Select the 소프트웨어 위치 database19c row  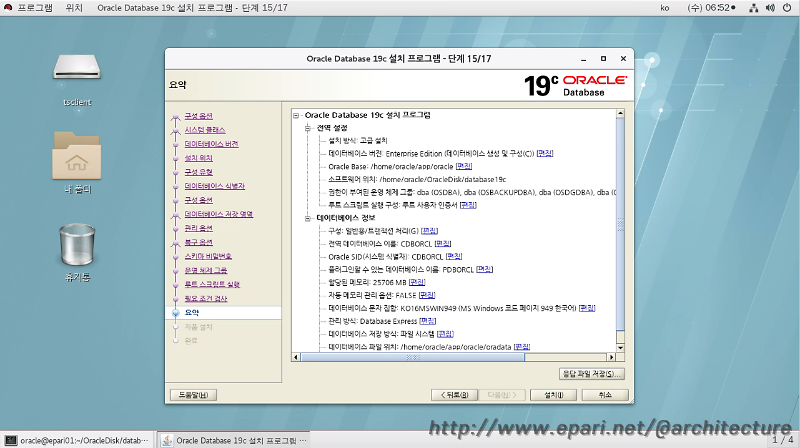click(x=417, y=180)
